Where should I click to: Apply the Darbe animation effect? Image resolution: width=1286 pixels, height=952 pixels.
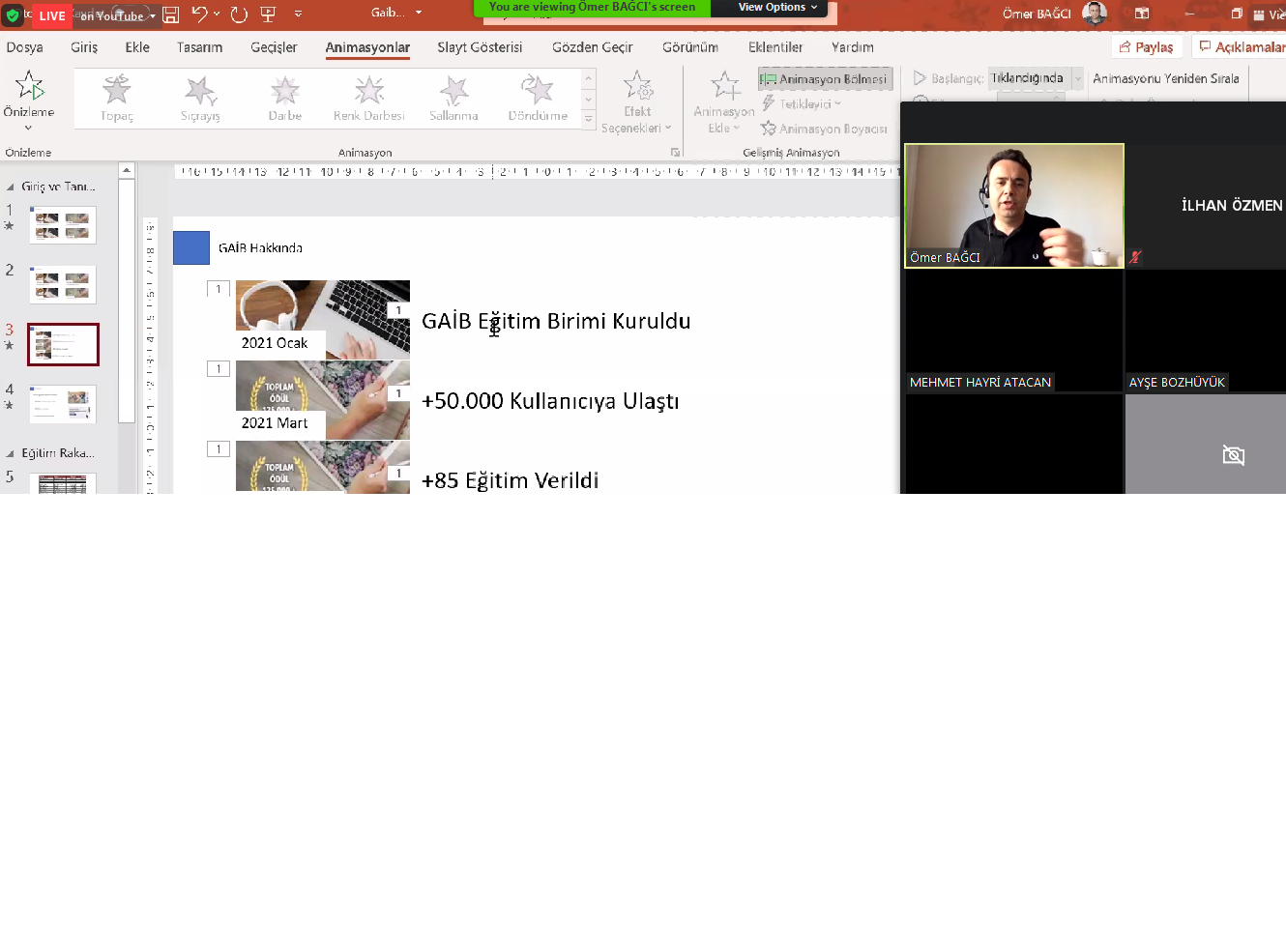click(285, 98)
